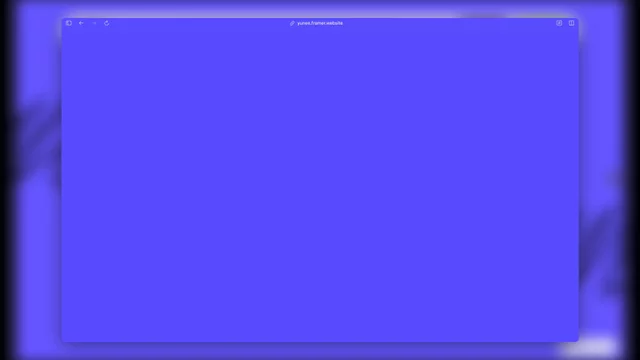Open the split view icon at far right
This screenshot has height=360, width=640.
click(571, 23)
